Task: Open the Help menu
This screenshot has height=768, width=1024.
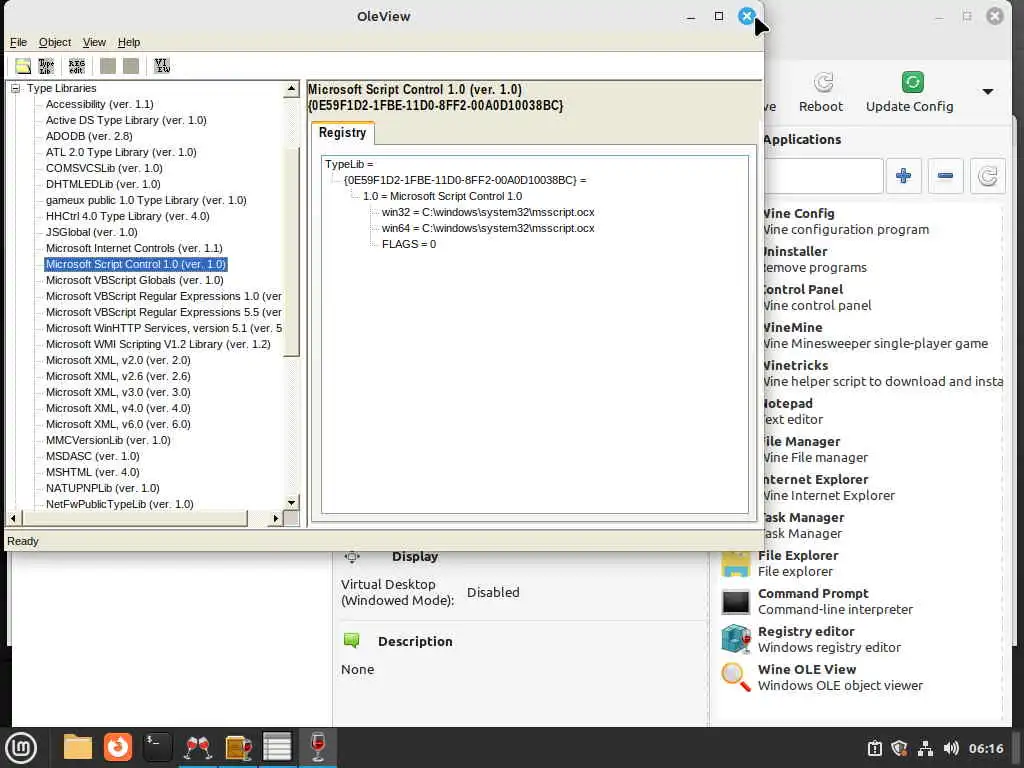Action: click(x=129, y=42)
